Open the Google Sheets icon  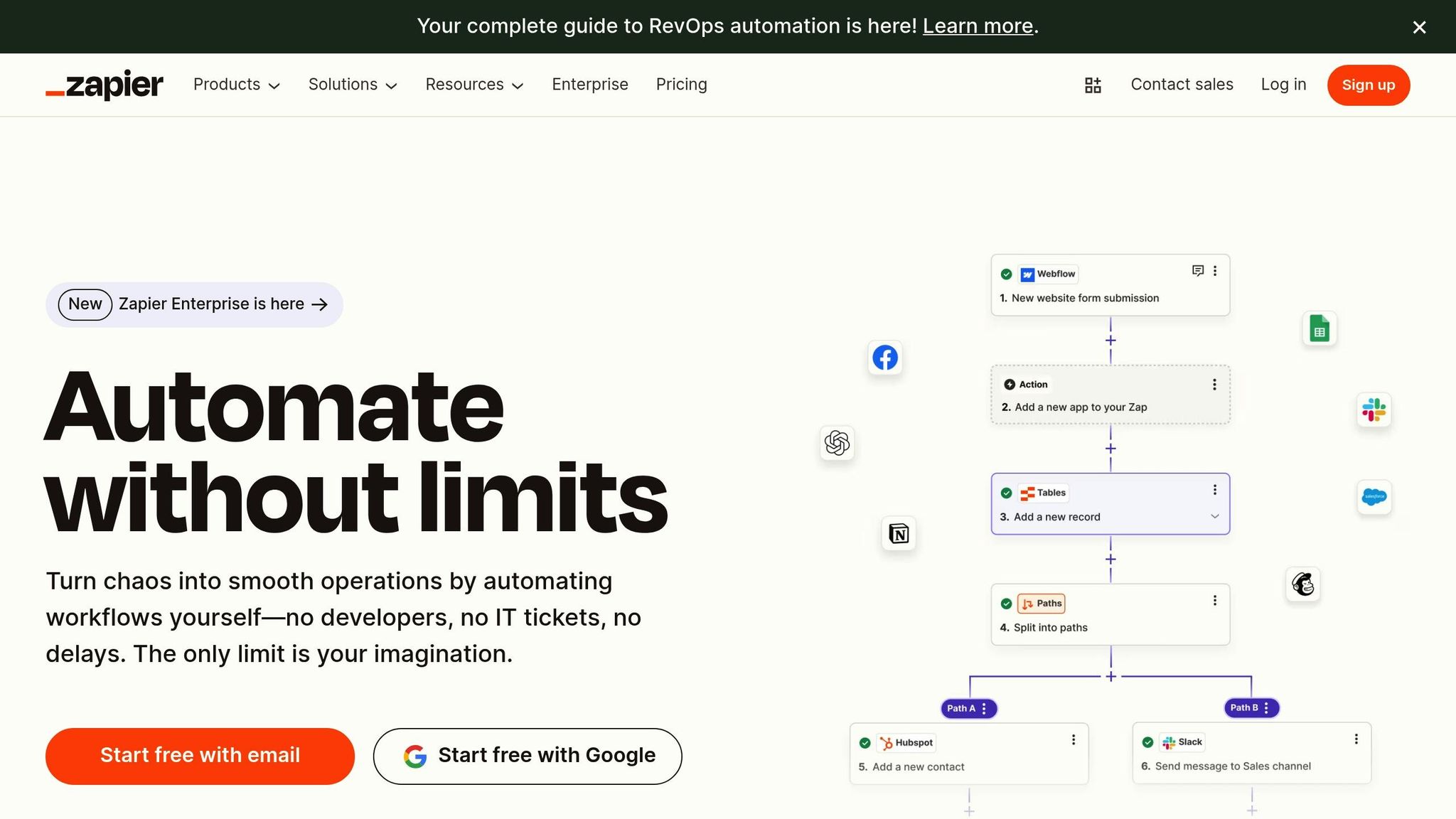(1319, 328)
